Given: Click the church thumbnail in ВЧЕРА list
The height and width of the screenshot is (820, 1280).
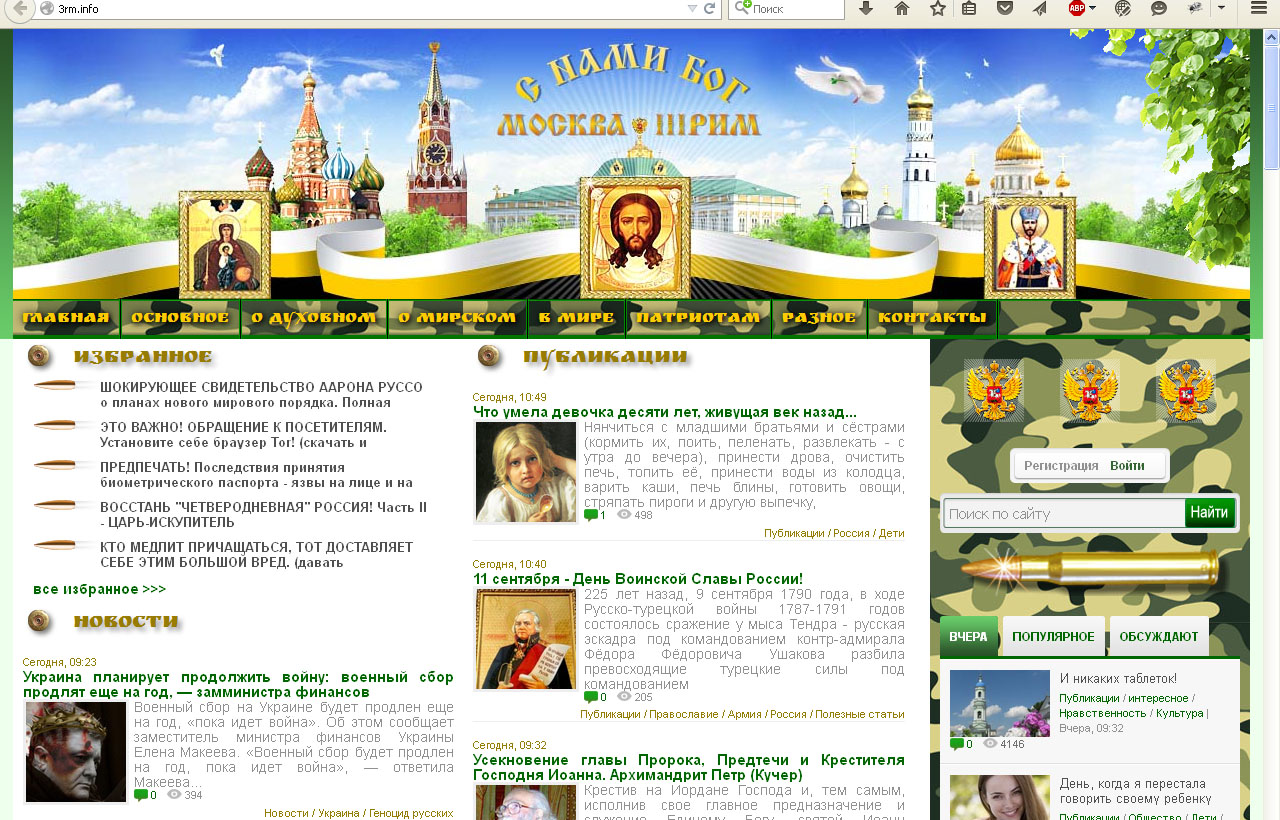Looking at the screenshot, I should pyautogui.click(x=1000, y=703).
